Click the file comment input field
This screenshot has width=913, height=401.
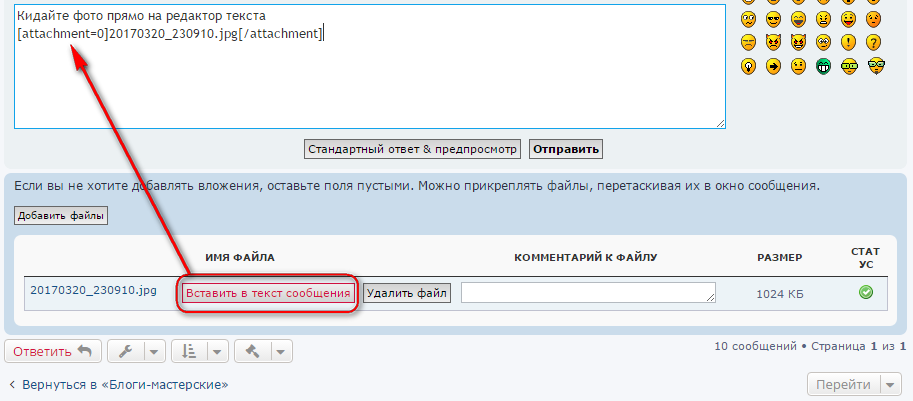click(588, 292)
